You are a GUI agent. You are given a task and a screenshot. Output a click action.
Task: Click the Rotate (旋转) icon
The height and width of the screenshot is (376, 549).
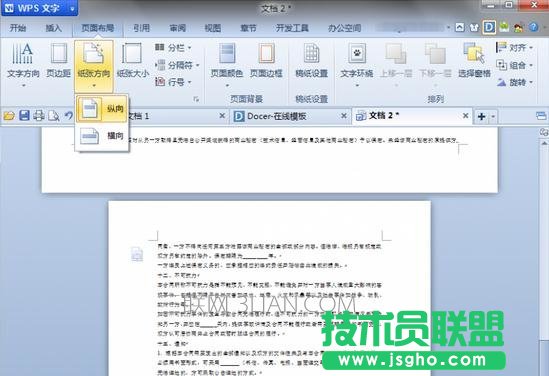(x=501, y=82)
